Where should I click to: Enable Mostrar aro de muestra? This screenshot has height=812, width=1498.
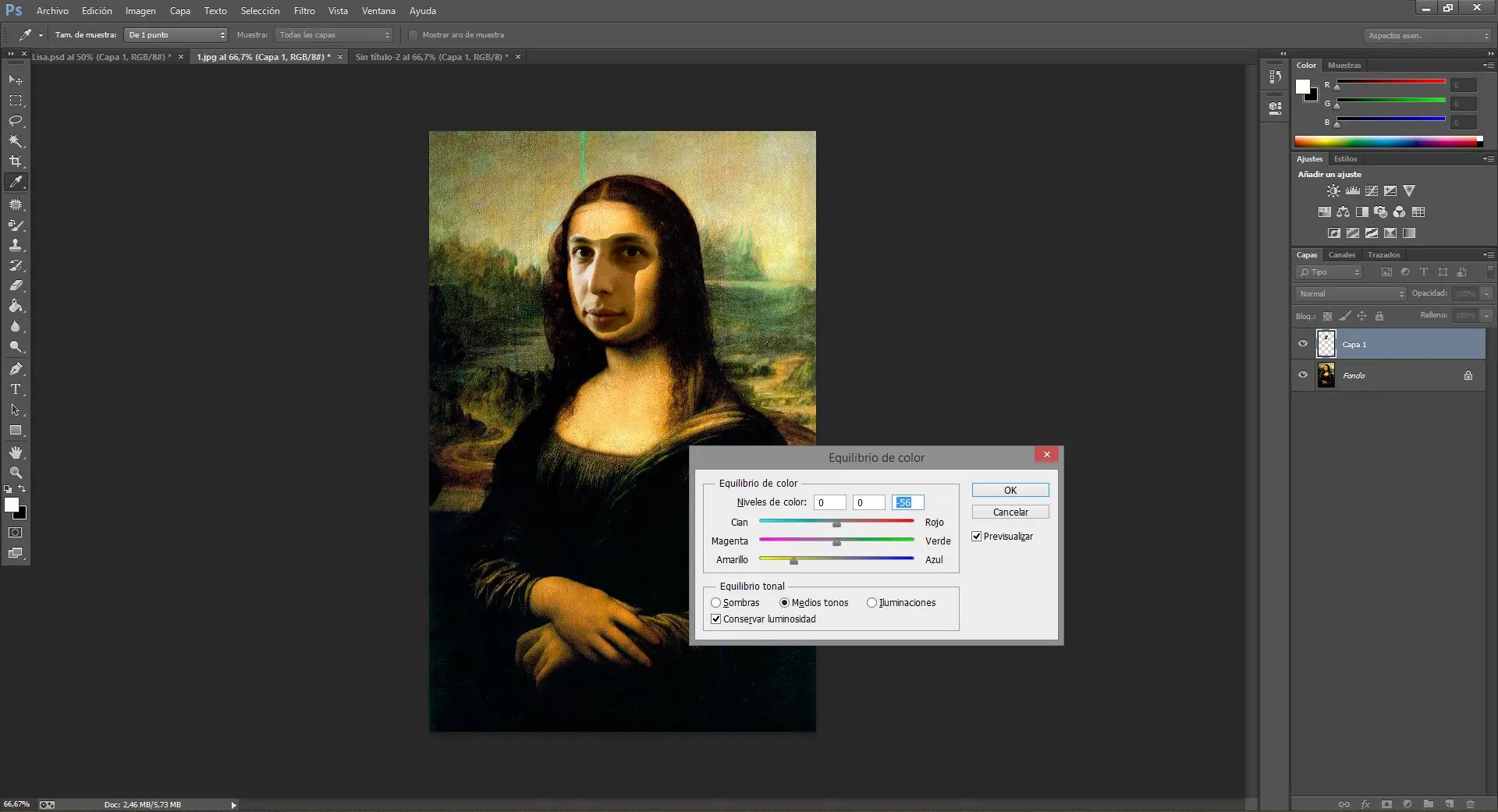tap(414, 35)
